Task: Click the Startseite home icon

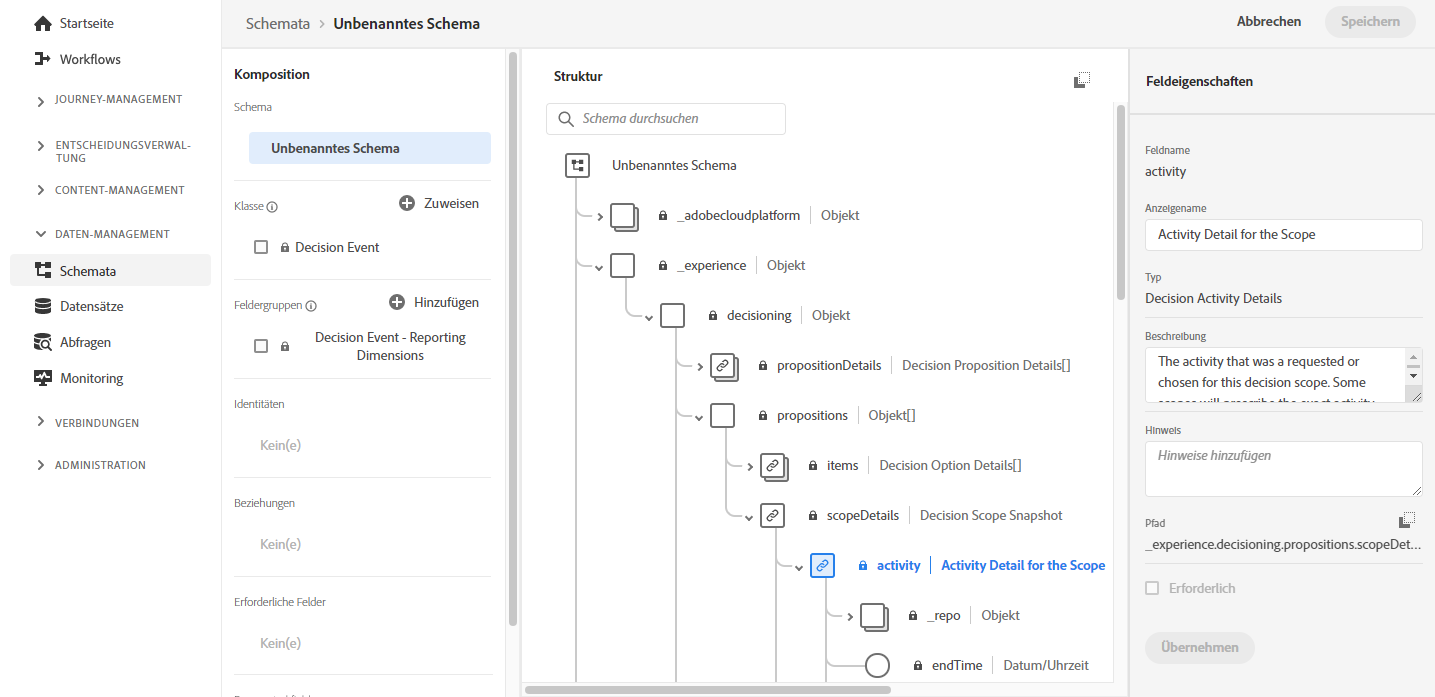Action: point(42,23)
